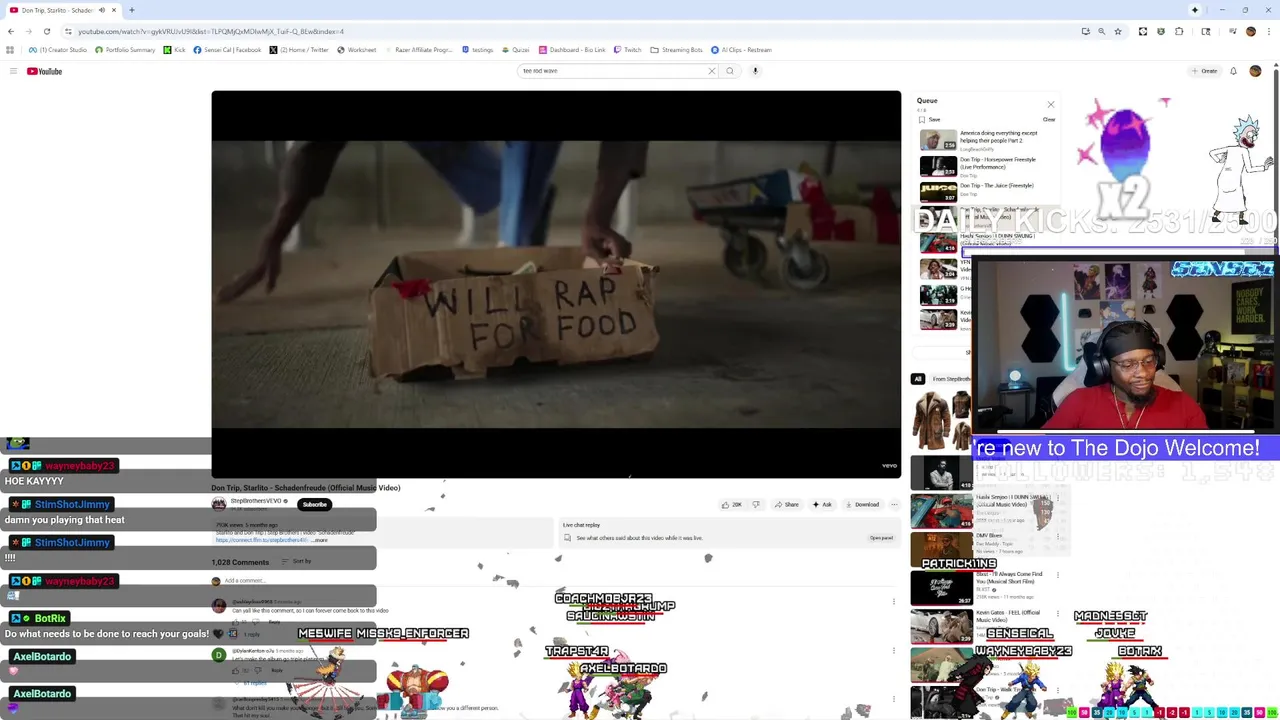Click the Ask button below video
This screenshot has height=720, width=1280.
pos(822,504)
